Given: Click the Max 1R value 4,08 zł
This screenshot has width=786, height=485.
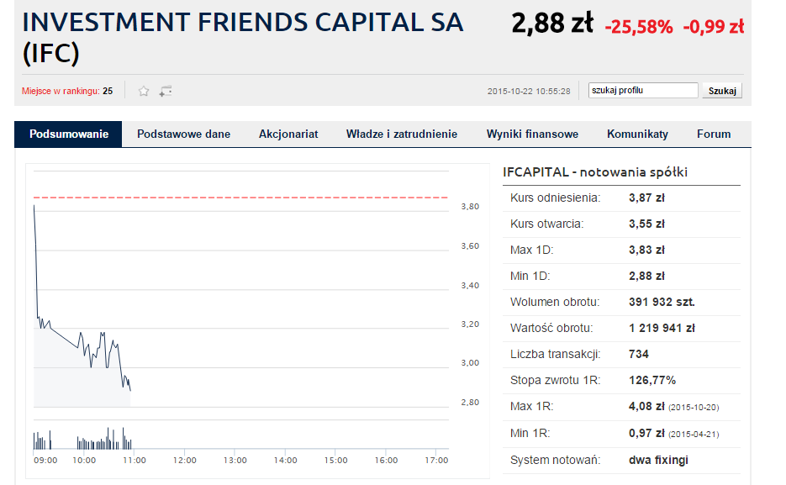Looking at the screenshot, I should (x=647, y=406).
